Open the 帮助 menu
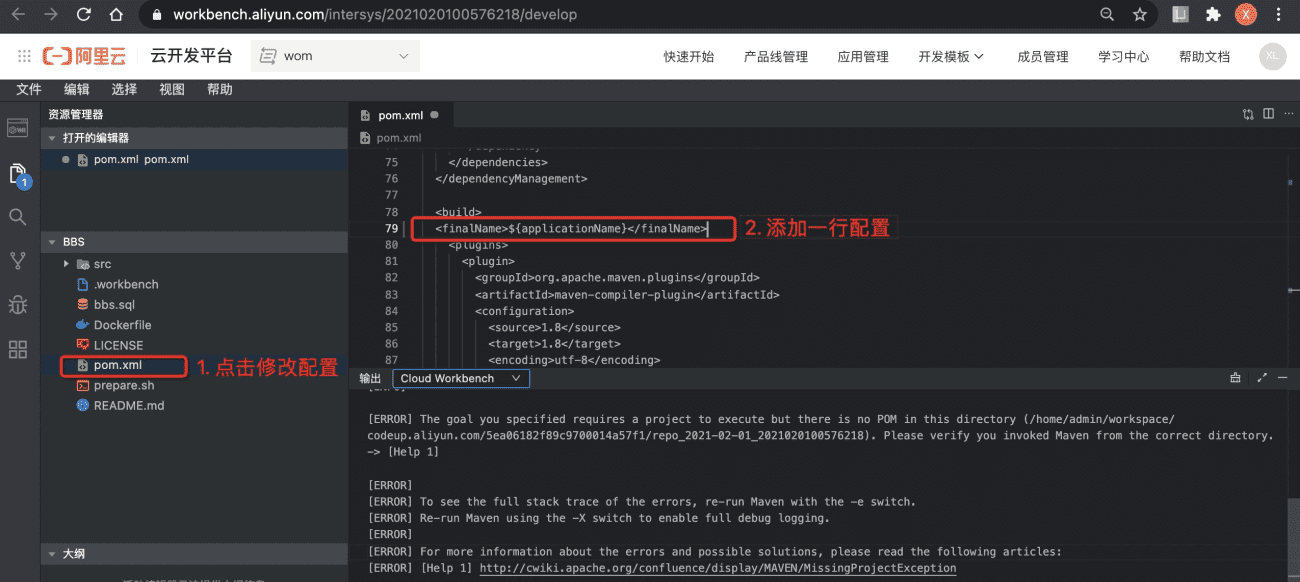 tap(220, 89)
